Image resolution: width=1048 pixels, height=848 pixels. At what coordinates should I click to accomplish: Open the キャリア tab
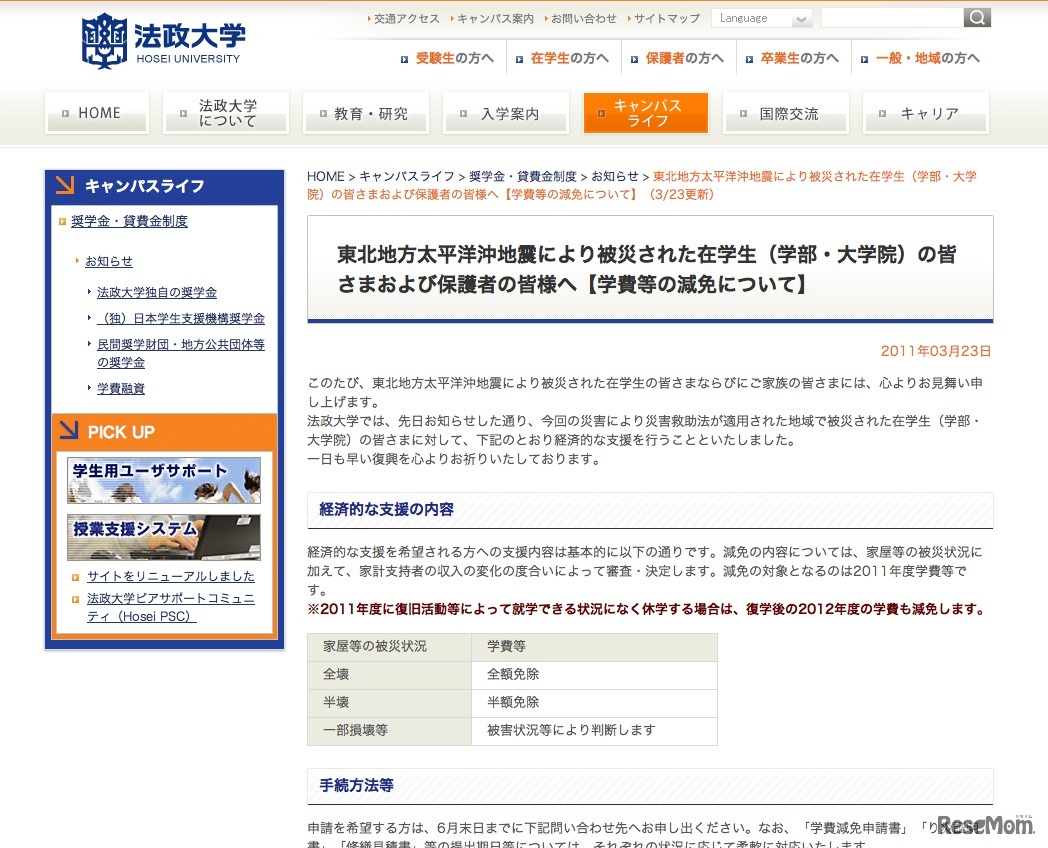(926, 113)
